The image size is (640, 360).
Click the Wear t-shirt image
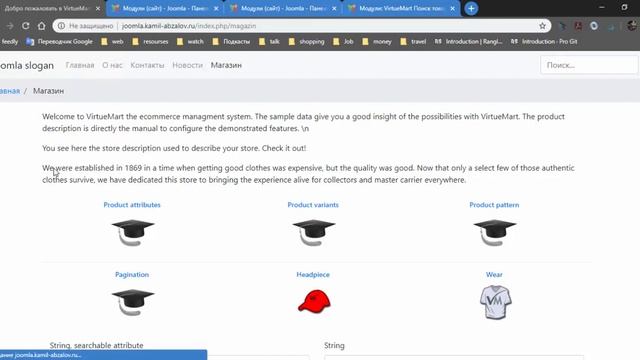pos(495,302)
